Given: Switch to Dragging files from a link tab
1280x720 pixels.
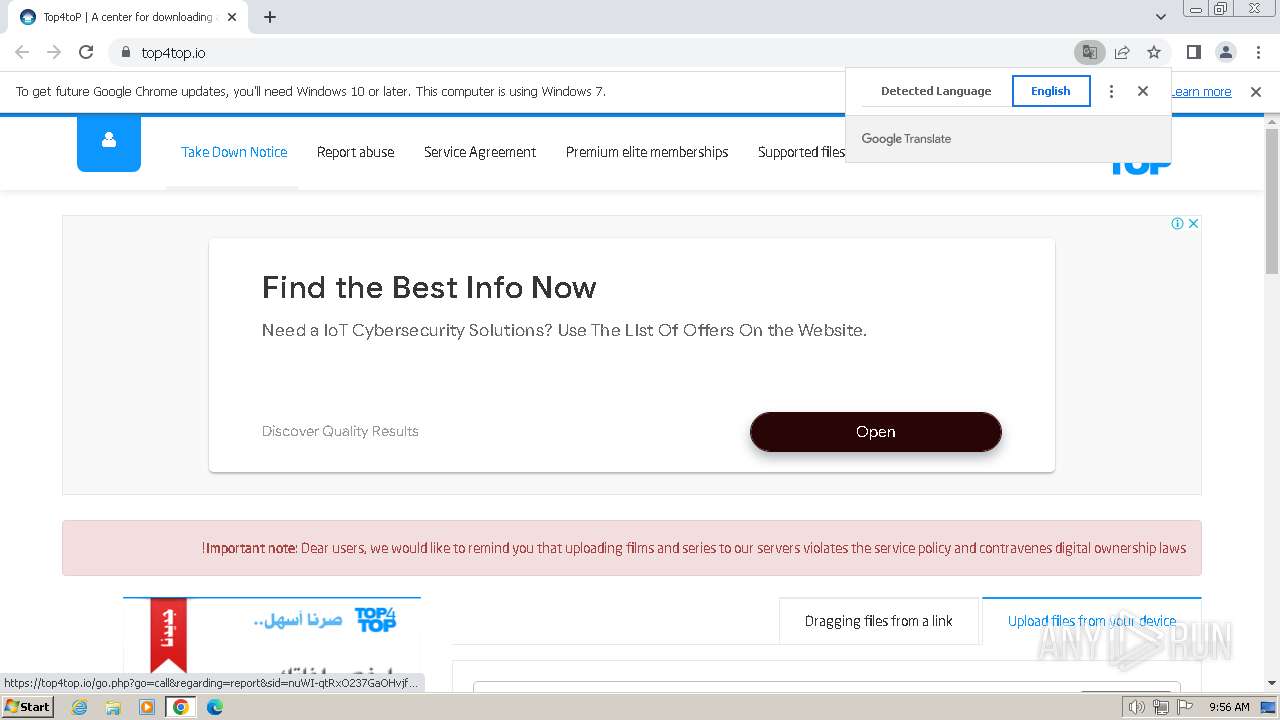Looking at the screenshot, I should 879,621.
